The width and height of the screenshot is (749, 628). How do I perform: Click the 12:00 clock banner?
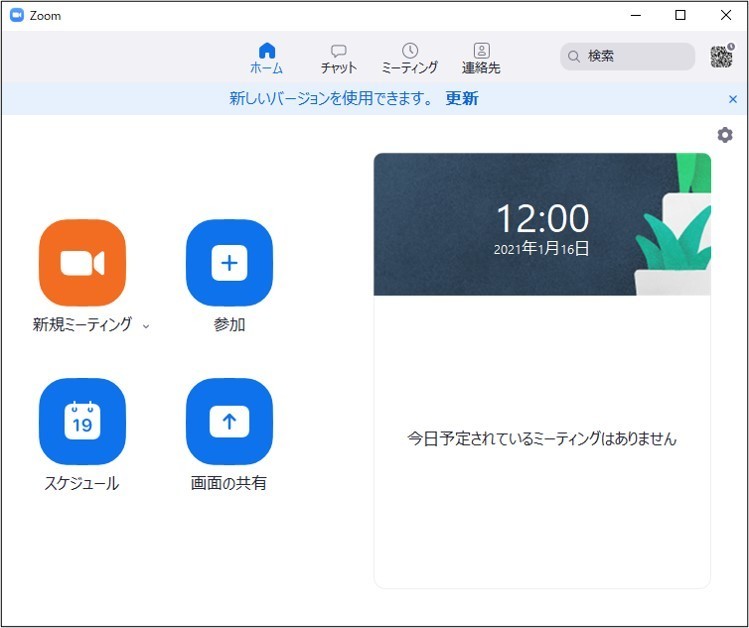pos(542,224)
